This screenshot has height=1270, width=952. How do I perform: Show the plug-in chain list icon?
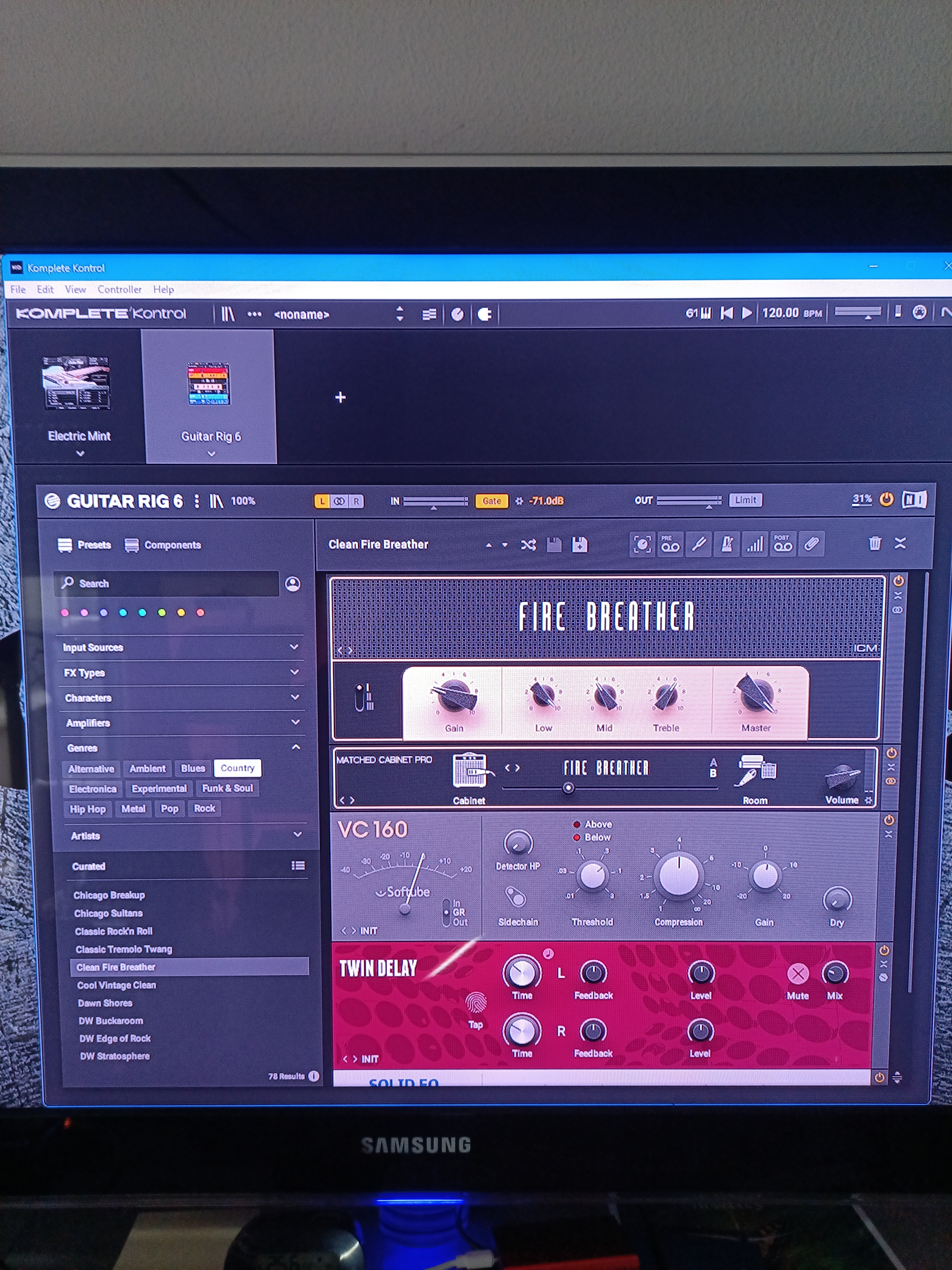(429, 315)
